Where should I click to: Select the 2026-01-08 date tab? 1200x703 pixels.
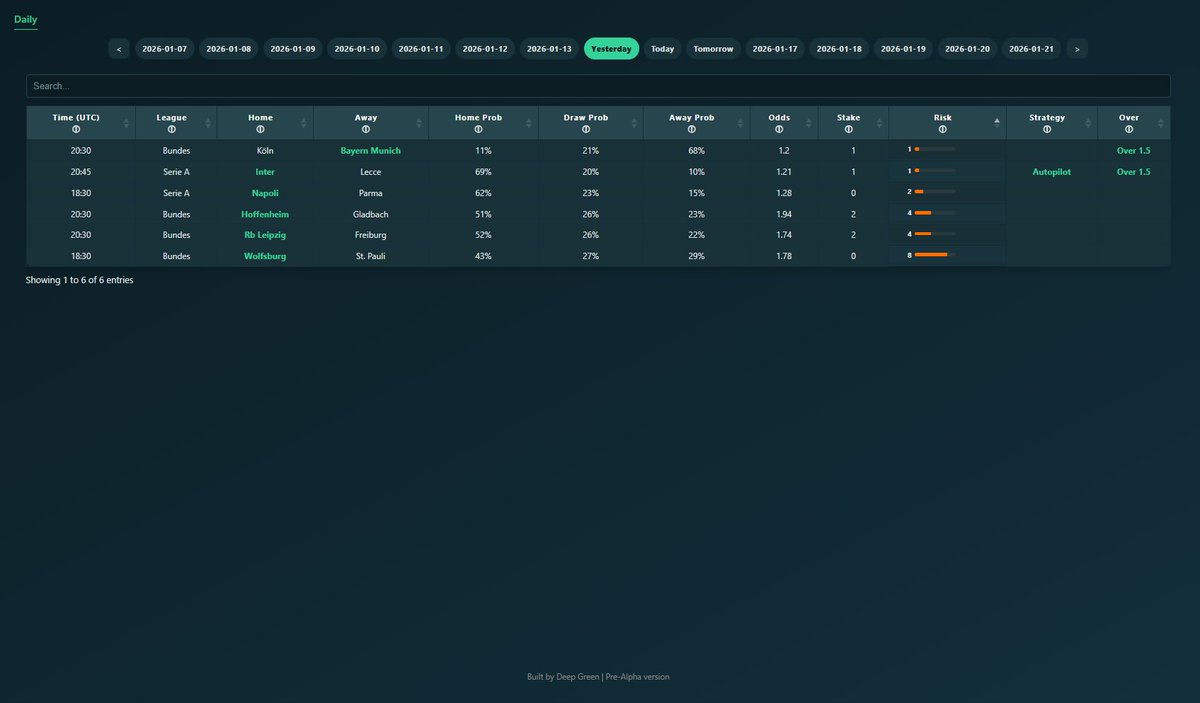(x=229, y=48)
